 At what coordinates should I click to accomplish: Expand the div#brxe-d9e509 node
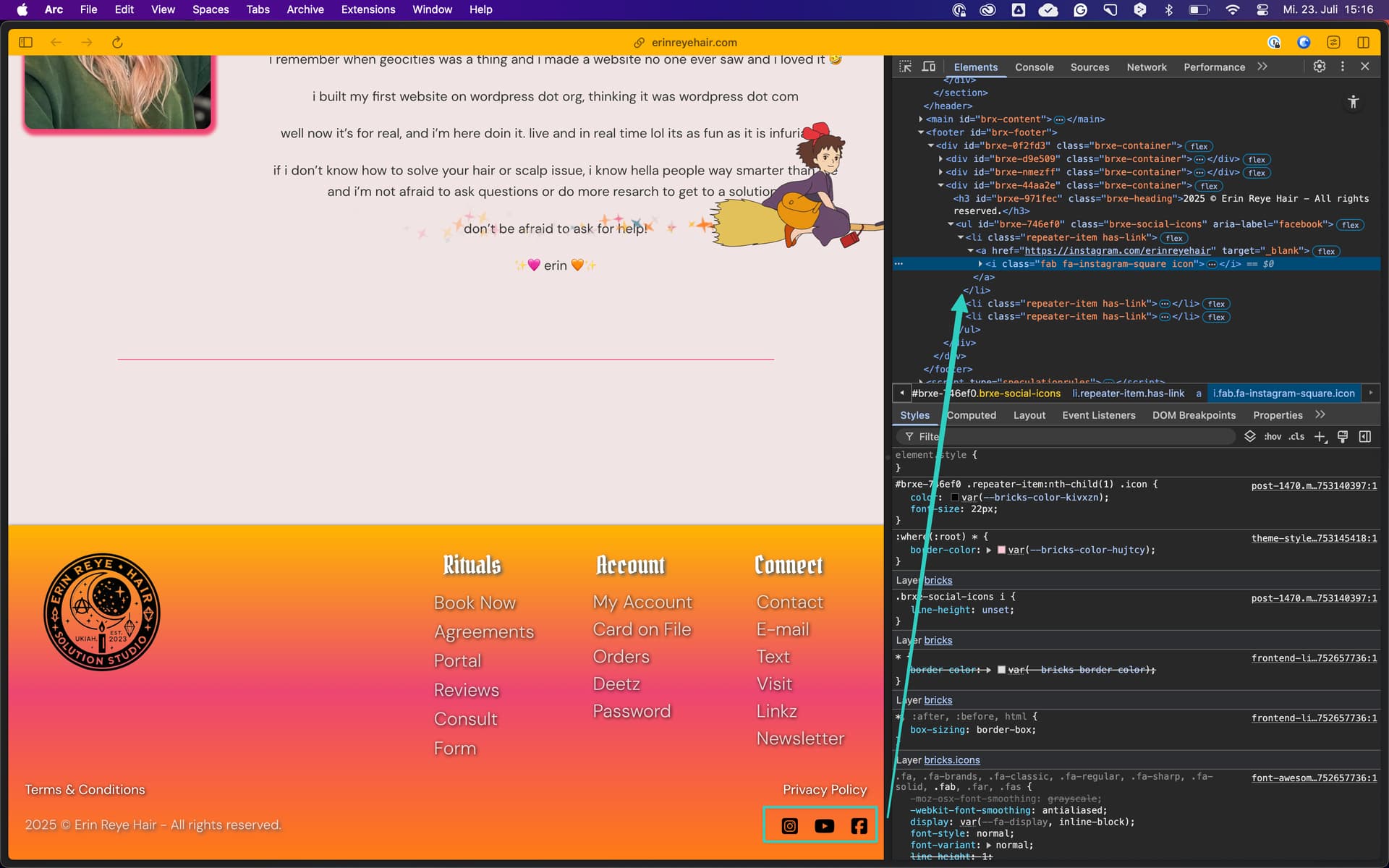(x=940, y=159)
